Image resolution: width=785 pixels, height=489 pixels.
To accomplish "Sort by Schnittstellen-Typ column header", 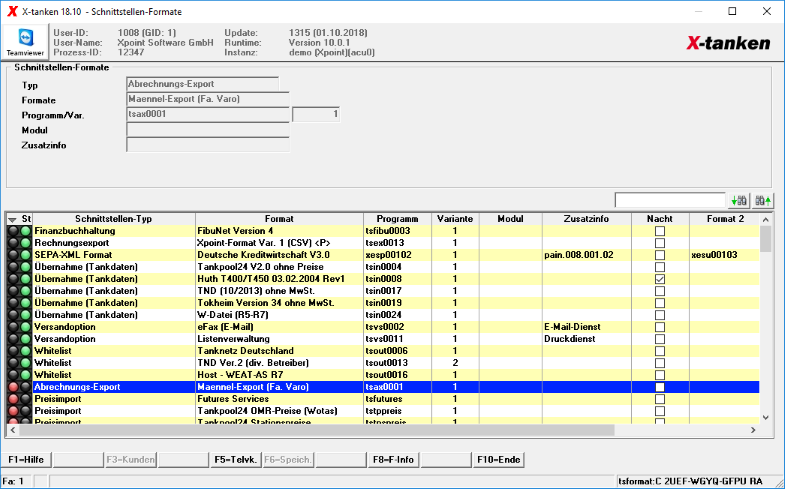I will (114, 219).
